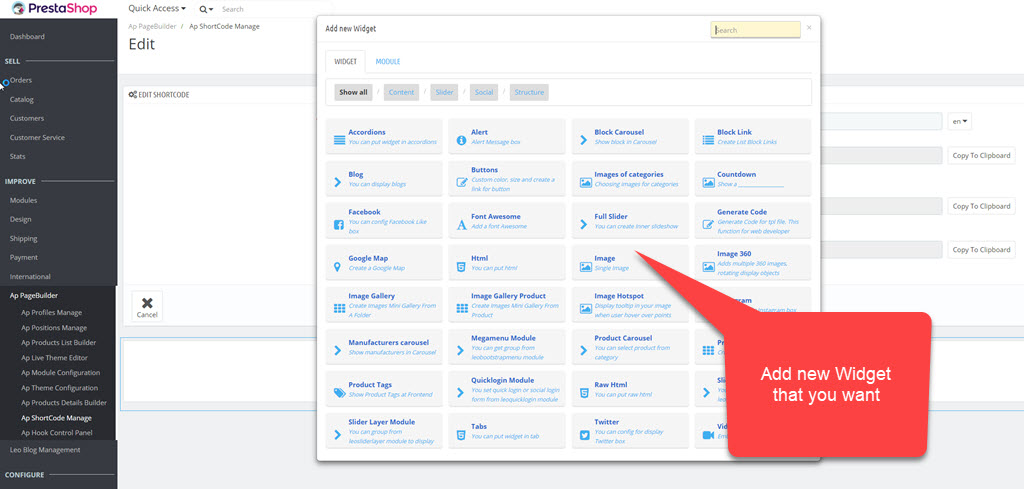Open the Catalog menu in sidebar
The width and height of the screenshot is (1024, 489).
[22, 99]
